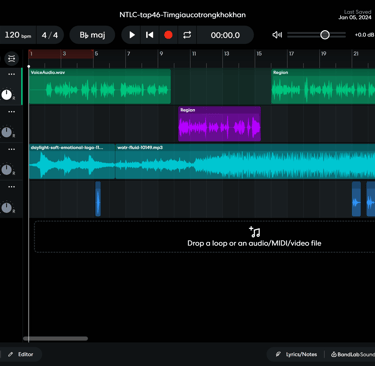
Task: Select the VoiceAudio.wav green clip
Action: 100,86
